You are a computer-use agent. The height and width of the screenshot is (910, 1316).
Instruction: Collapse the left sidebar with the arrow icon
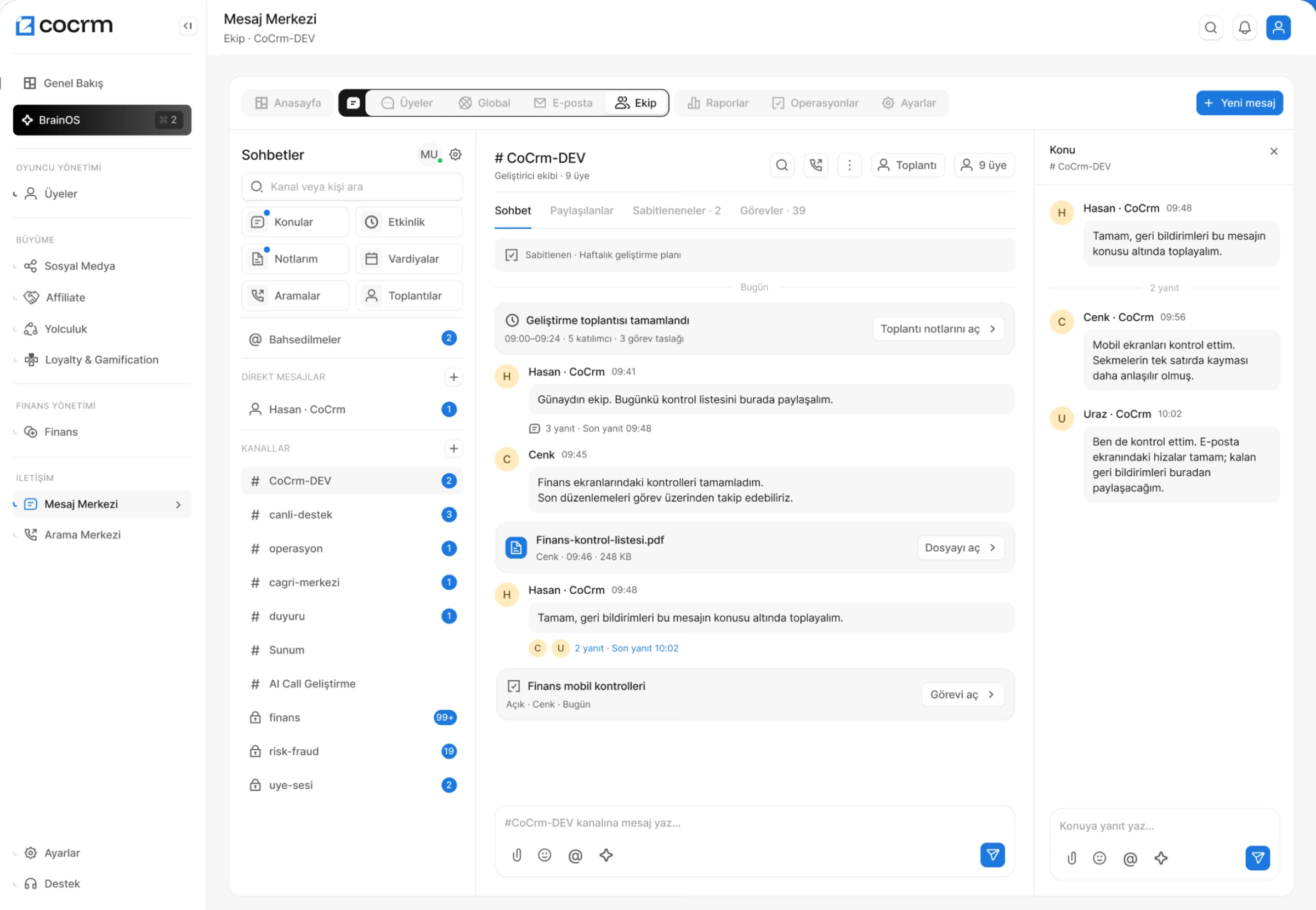[188, 26]
